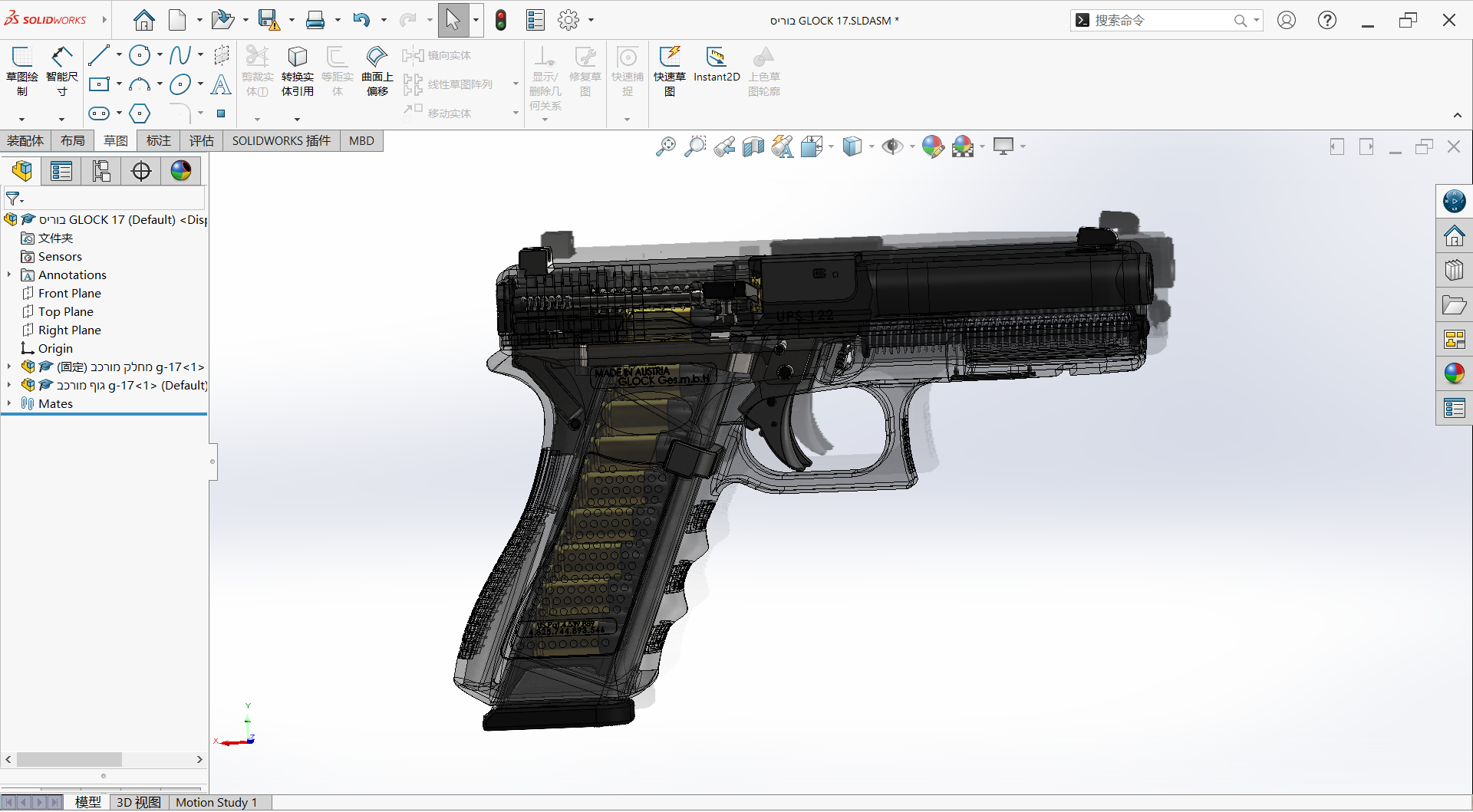
Task: Open Design Library in the task pane
Action: 1455,270
